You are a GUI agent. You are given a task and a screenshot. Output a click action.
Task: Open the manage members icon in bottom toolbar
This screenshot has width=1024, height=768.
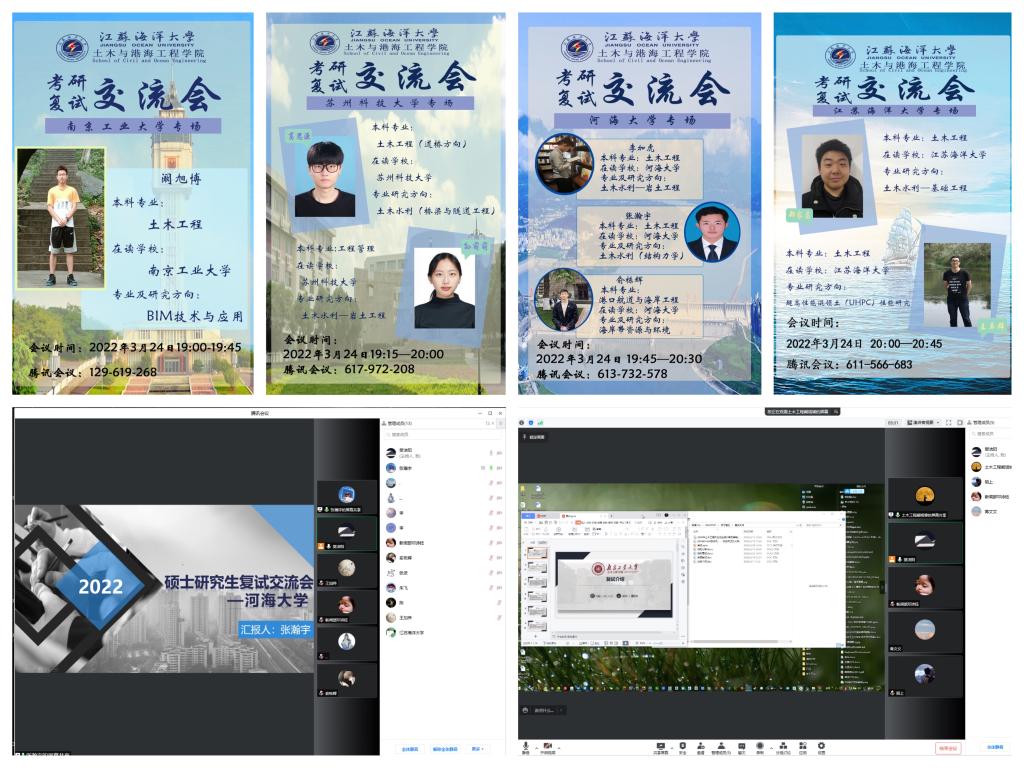pos(721,745)
